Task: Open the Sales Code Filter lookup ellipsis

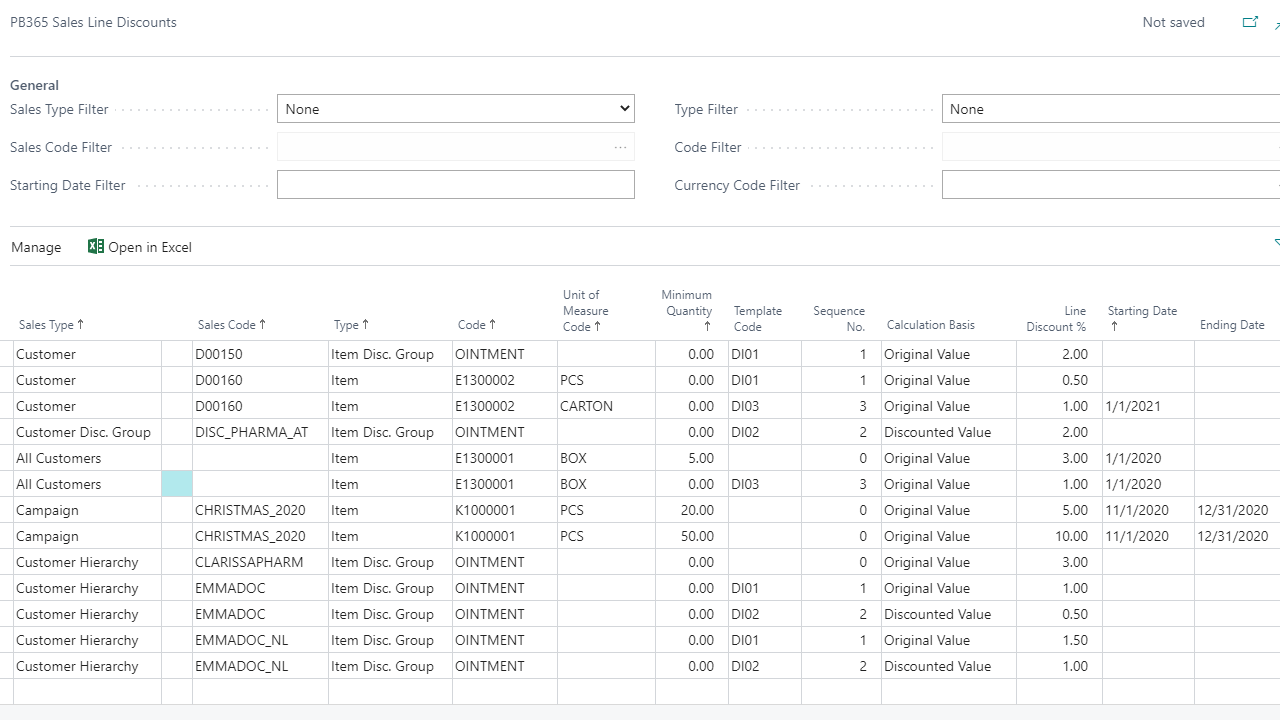Action: click(621, 147)
